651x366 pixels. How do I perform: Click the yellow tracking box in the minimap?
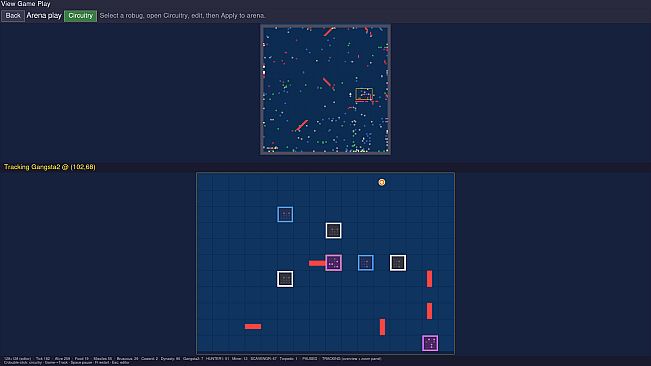point(364,94)
